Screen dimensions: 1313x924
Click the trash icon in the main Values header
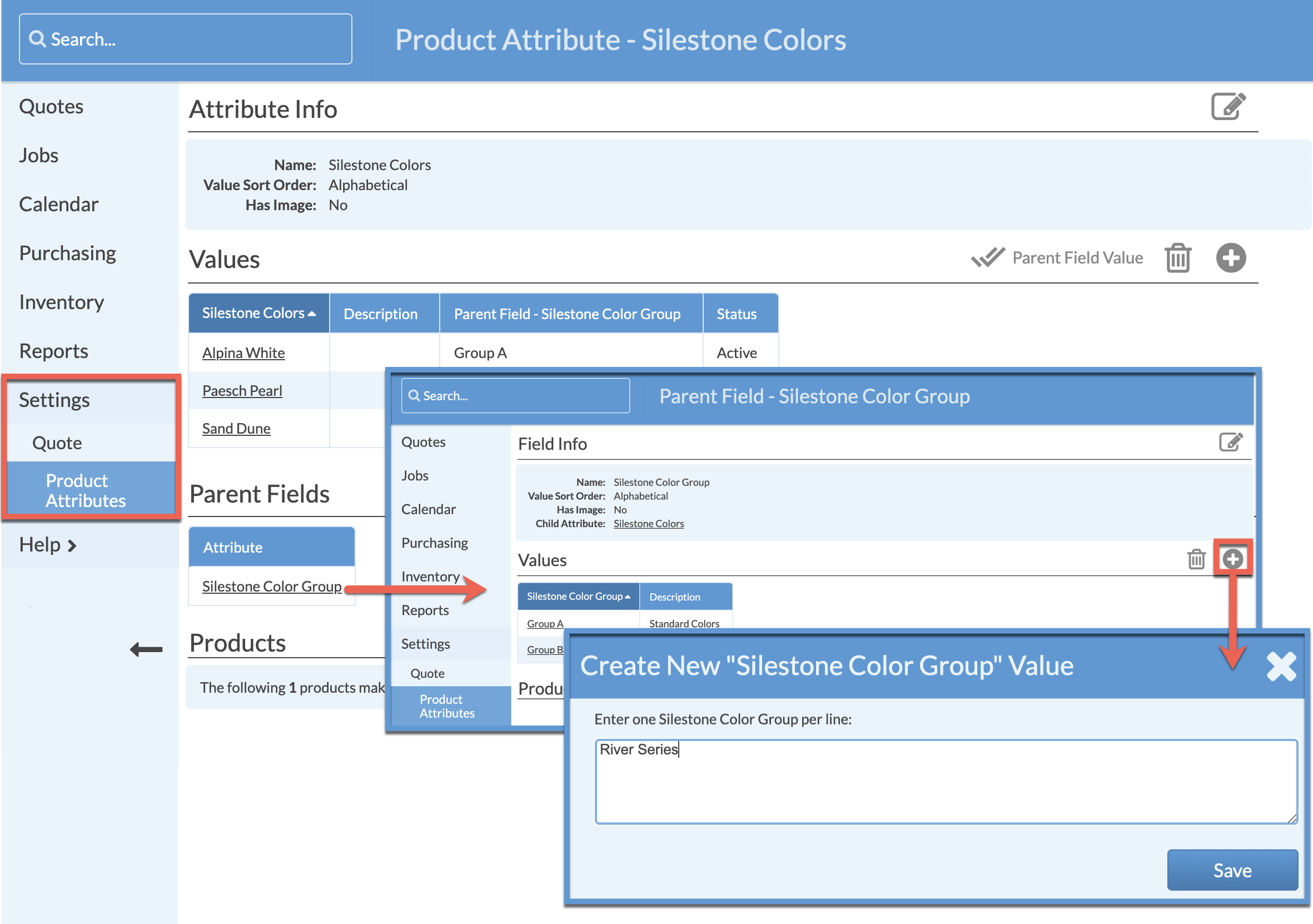click(1177, 258)
